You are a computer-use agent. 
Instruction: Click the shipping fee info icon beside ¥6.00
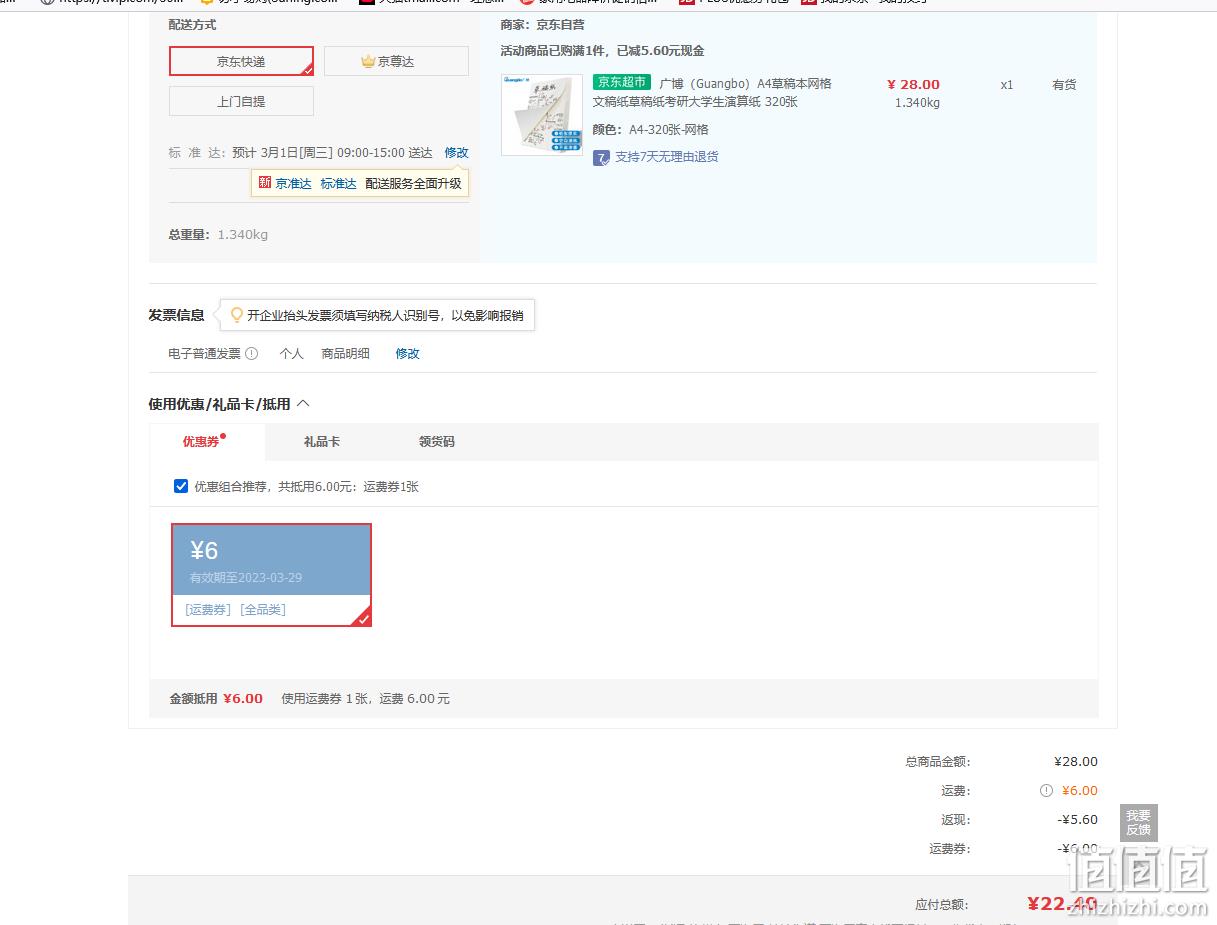click(x=1046, y=791)
